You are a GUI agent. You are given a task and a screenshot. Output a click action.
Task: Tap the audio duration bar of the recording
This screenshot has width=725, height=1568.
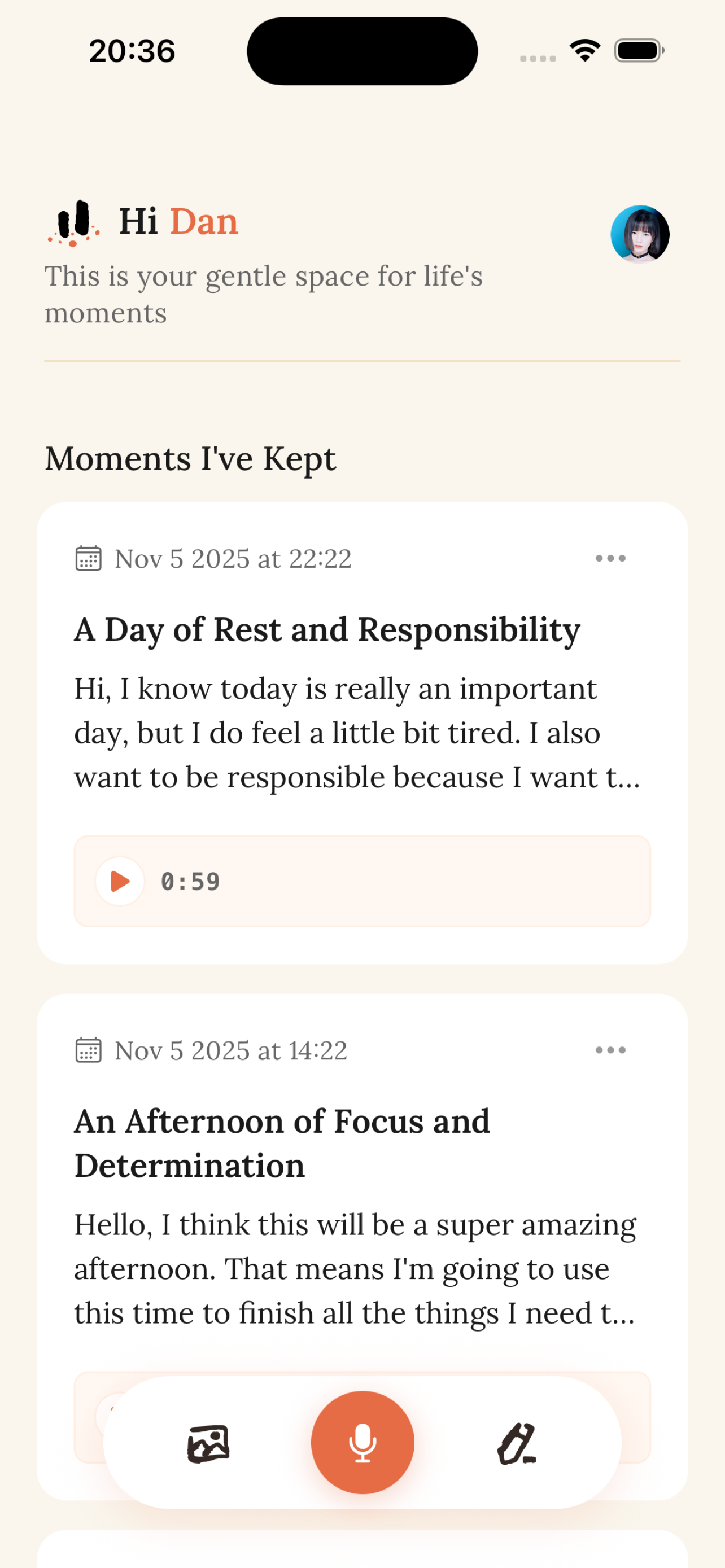(362, 881)
